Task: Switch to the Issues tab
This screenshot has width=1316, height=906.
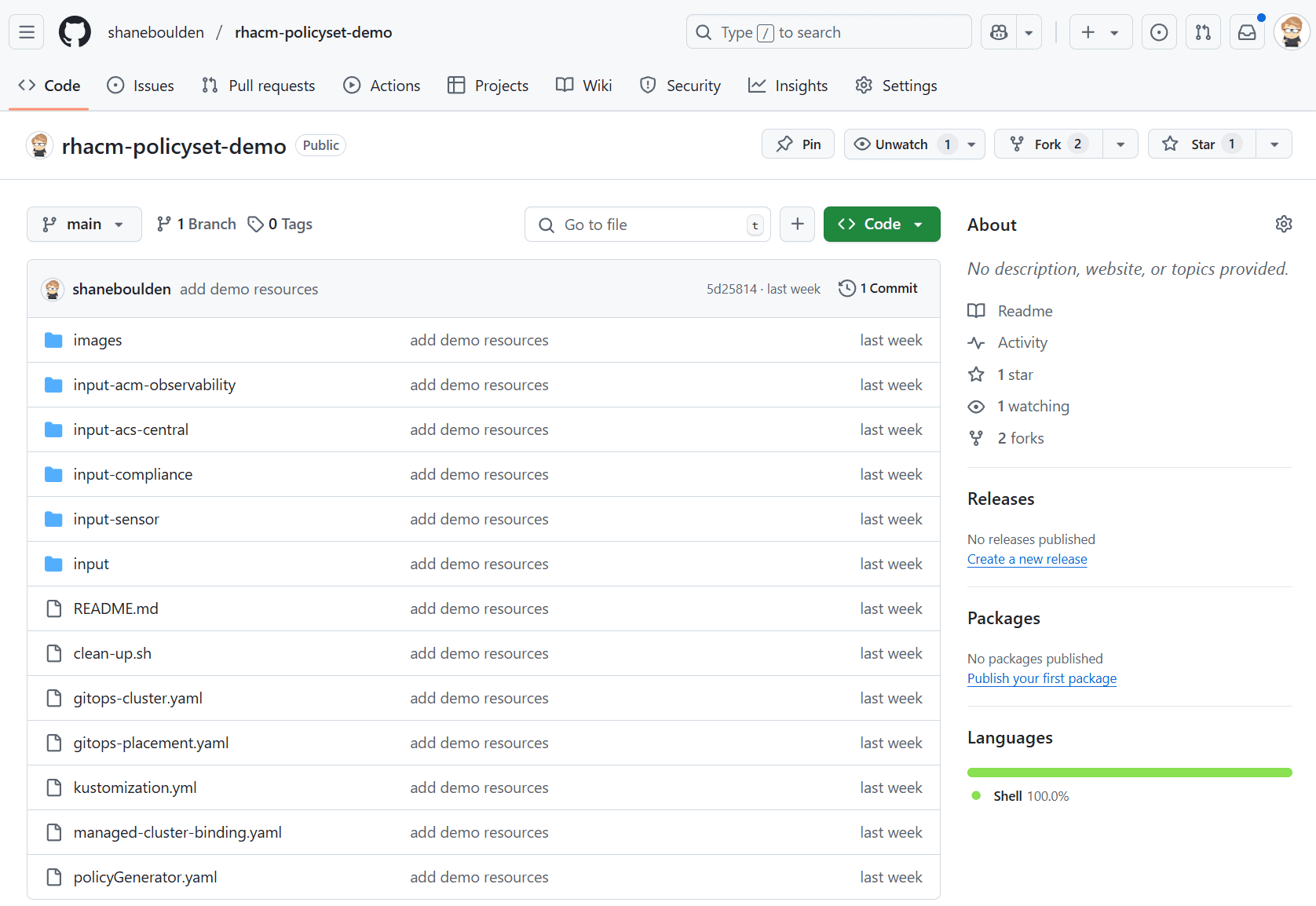Action: click(141, 86)
